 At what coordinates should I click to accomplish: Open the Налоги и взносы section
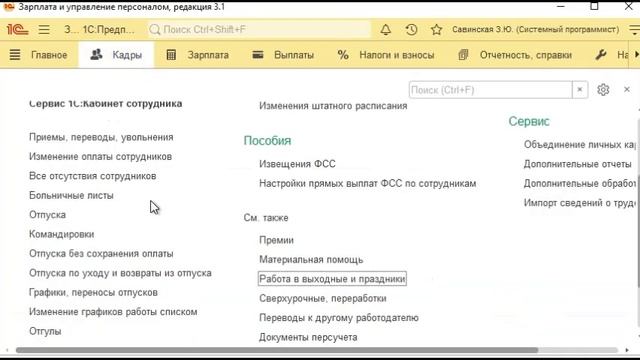[396, 55]
